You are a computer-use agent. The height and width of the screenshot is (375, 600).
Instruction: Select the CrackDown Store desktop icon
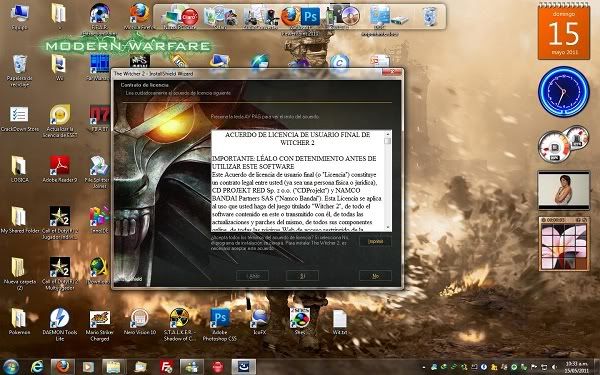(19, 118)
